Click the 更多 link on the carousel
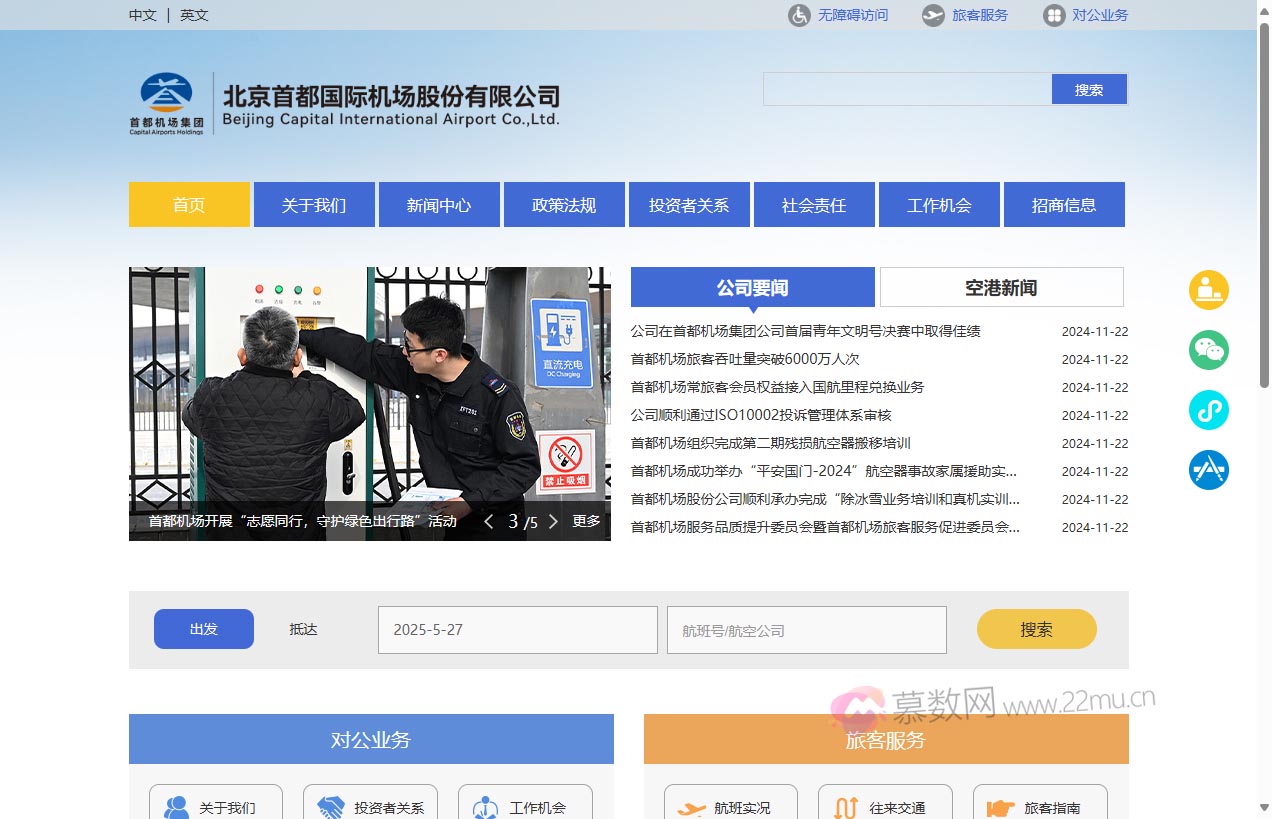 [587, 521]
